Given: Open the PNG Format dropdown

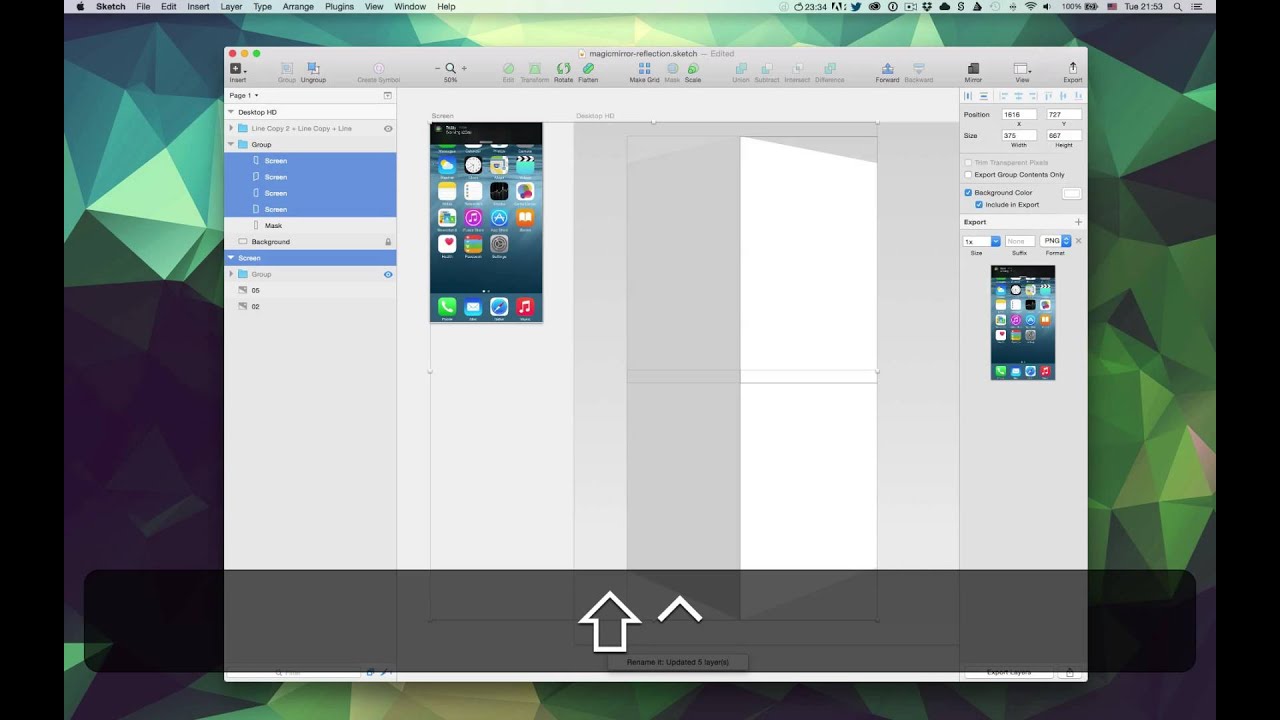Looking at the screenshot, I should 1055,241.
